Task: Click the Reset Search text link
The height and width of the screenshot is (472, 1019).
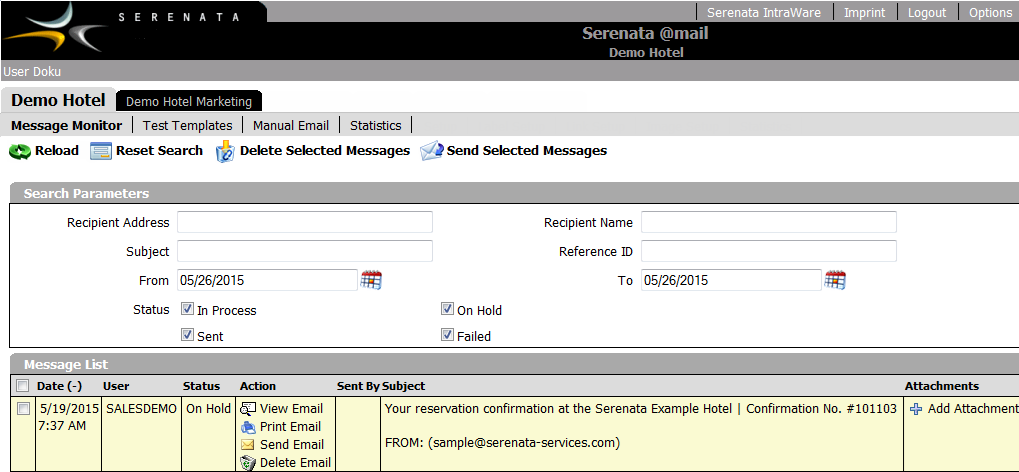Action: click(159, 151)
